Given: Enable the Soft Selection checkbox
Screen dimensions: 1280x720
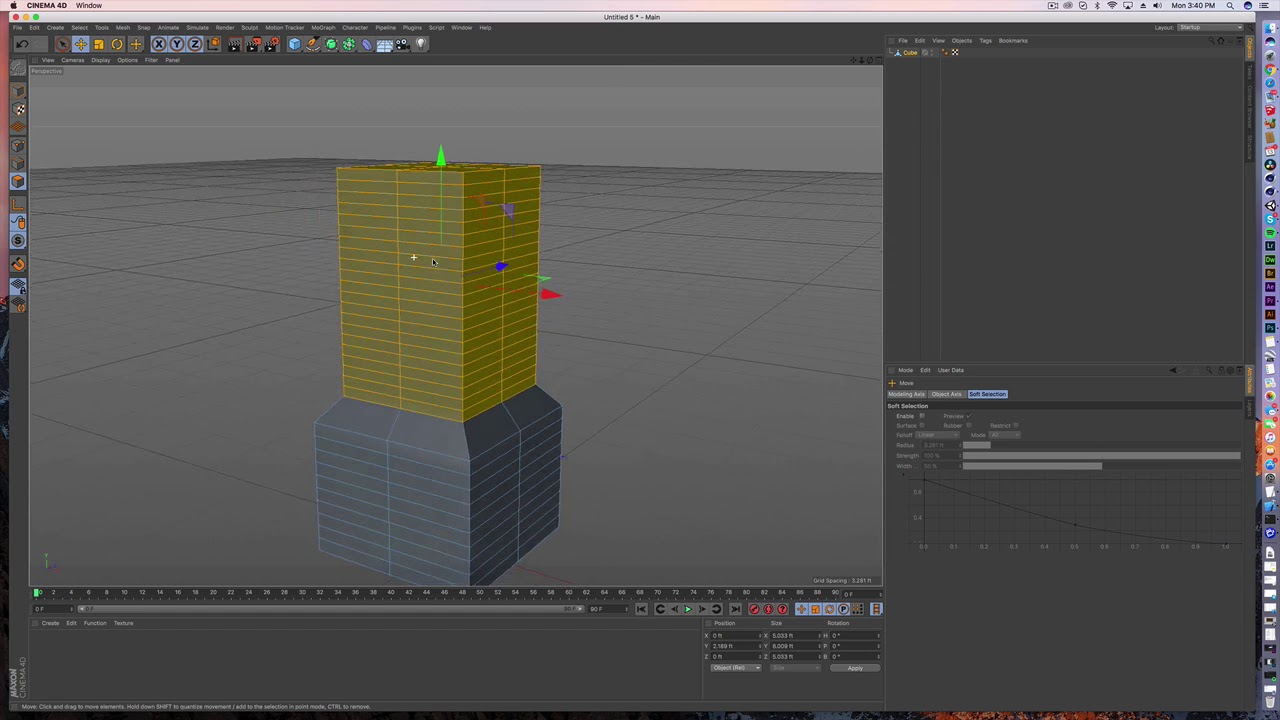Looking at the screenshot, I should (x=922, y=416).
